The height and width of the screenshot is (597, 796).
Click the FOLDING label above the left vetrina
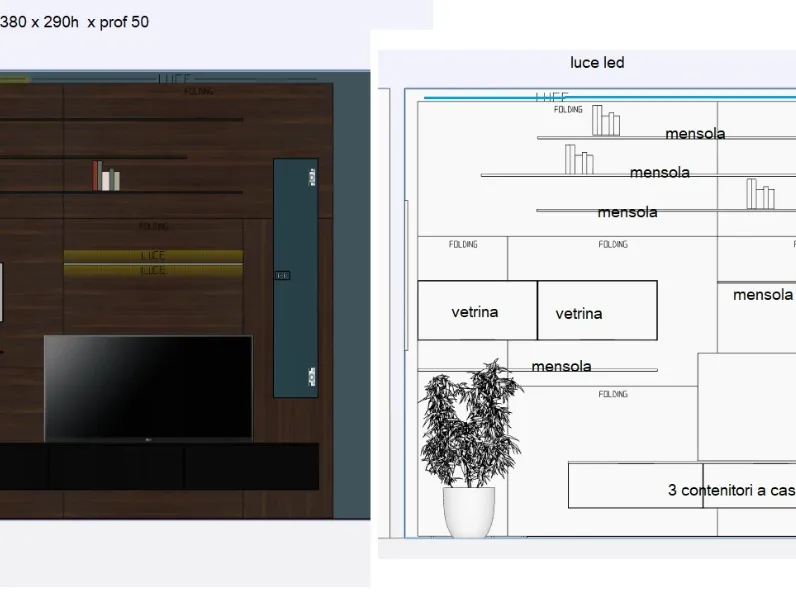tap(463, 244)
